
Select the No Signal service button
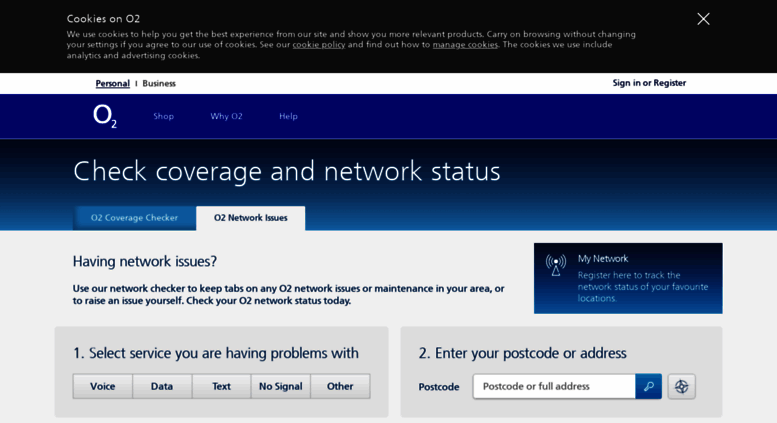coord(281,386)
